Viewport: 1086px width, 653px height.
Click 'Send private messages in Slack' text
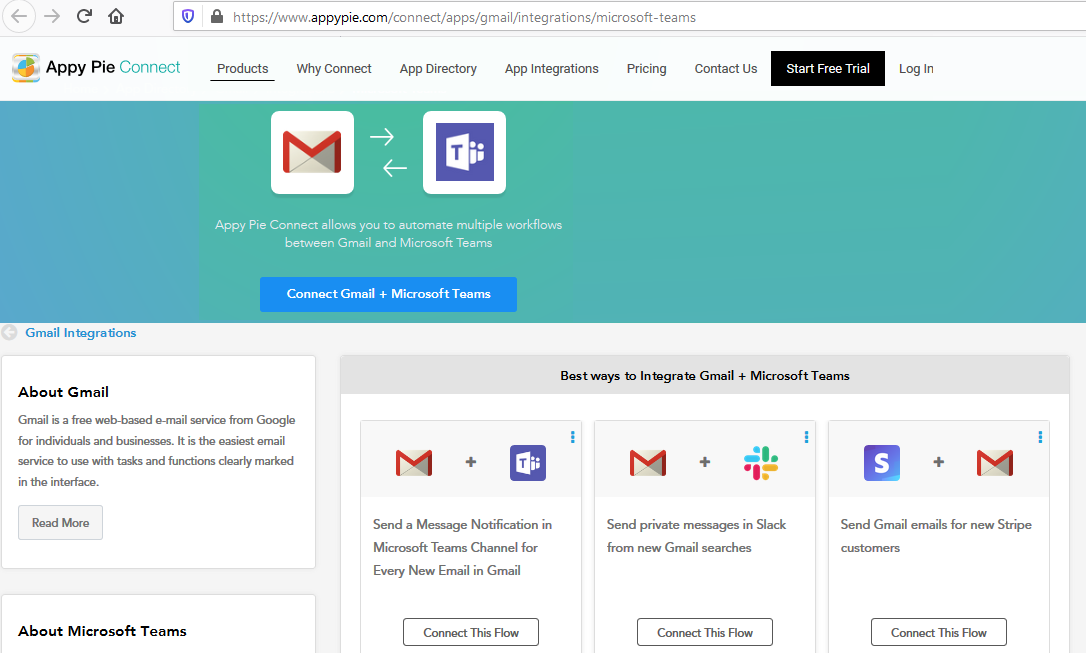pos(696,536)
